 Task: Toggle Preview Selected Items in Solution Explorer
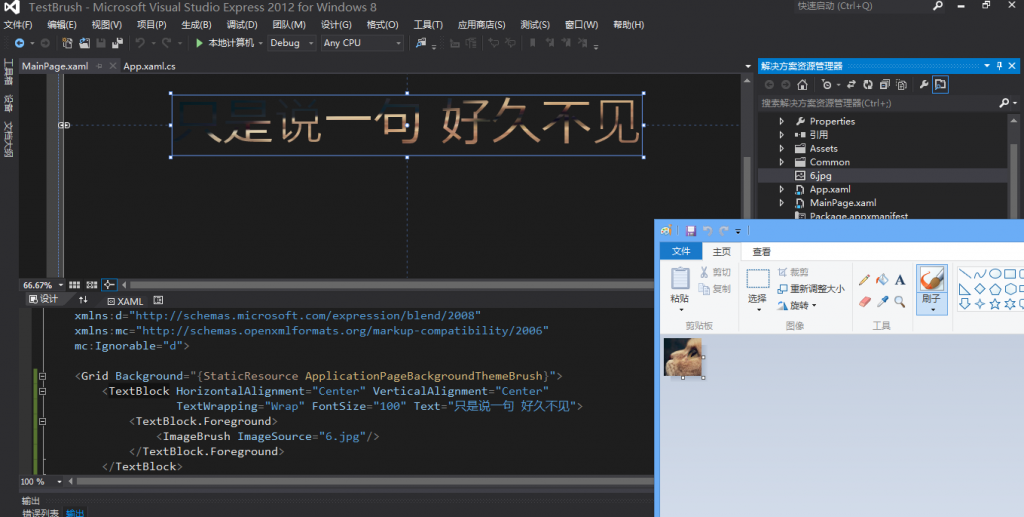[x=940, y=85]
